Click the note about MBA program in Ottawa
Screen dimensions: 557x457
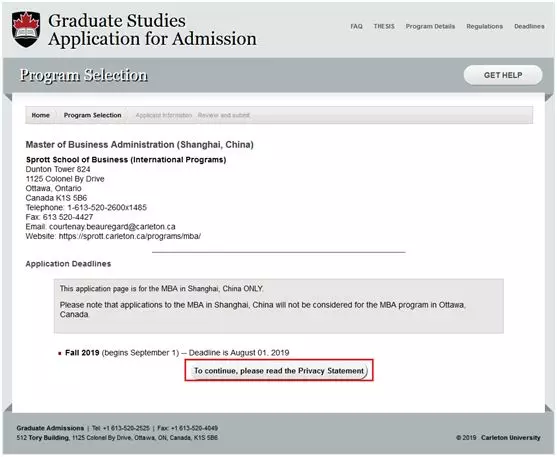point(263,310)
